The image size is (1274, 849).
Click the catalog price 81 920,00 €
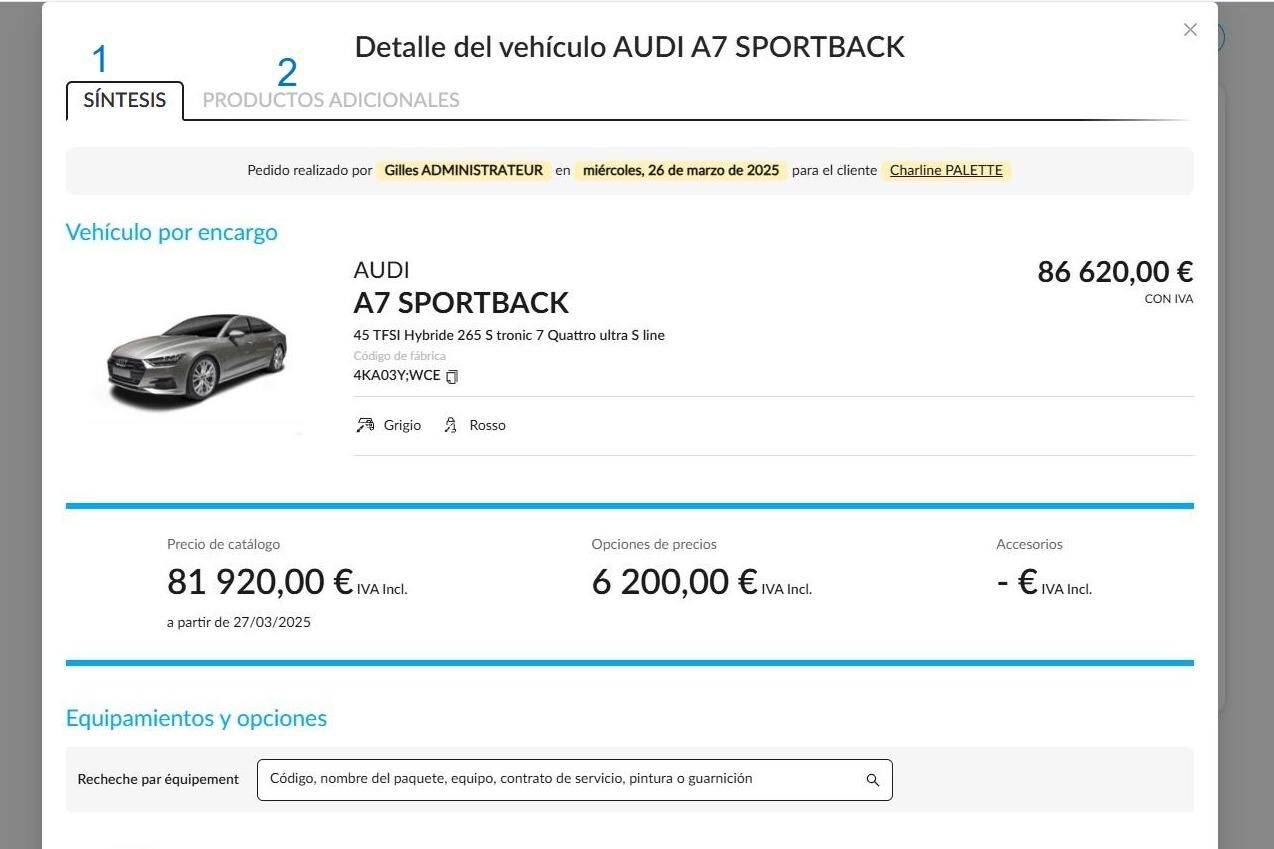pyautogui.click(x=260, y=582)
